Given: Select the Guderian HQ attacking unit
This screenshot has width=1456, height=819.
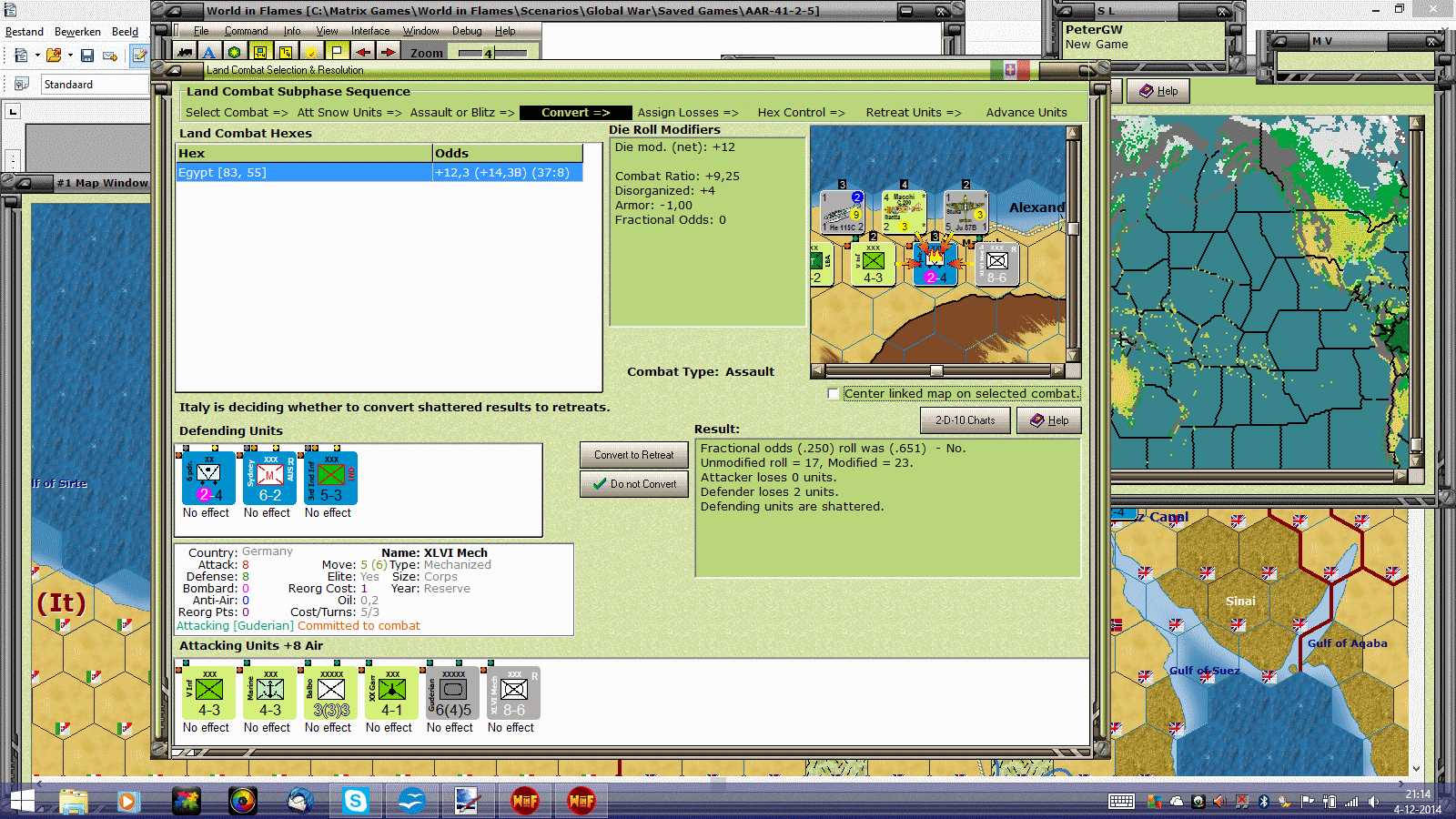Looking at the screenshot, I should [x=452, y=693].
